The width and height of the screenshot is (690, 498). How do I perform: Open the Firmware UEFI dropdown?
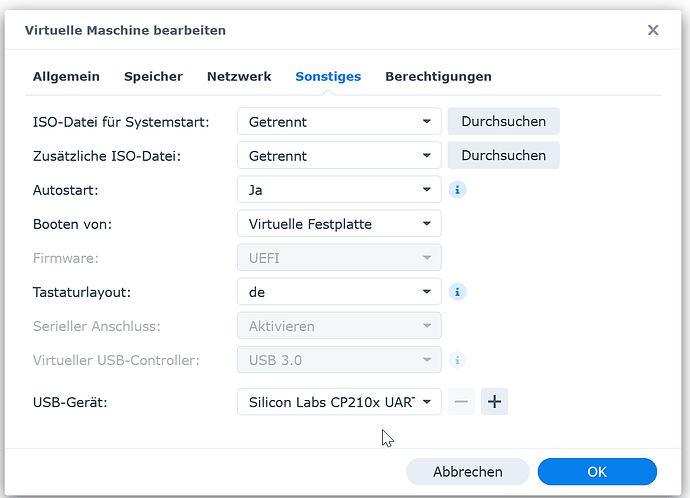coord(339,257)
